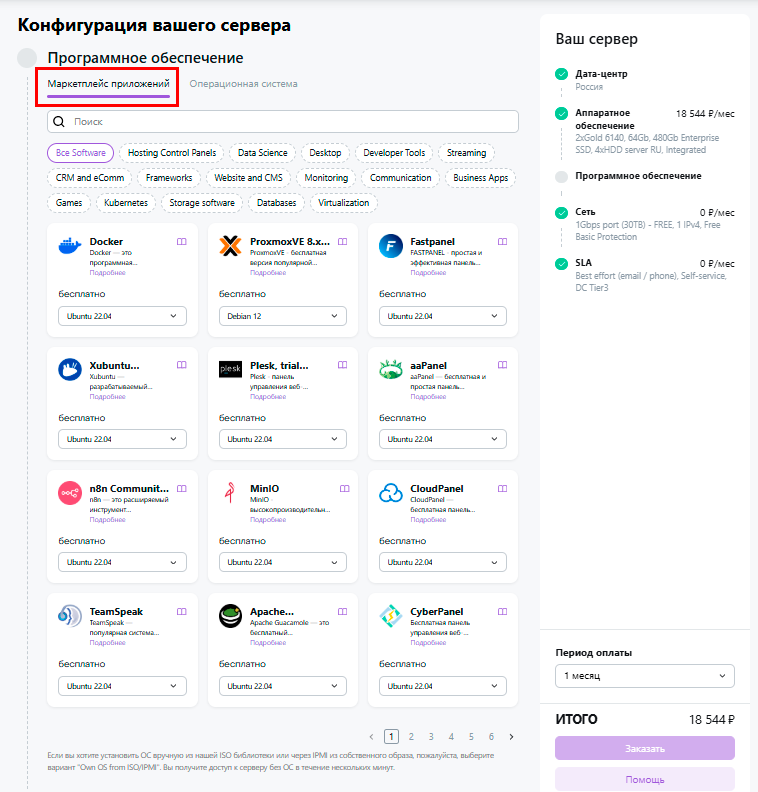Filter by Data Science category

click(x=263, y=153)
